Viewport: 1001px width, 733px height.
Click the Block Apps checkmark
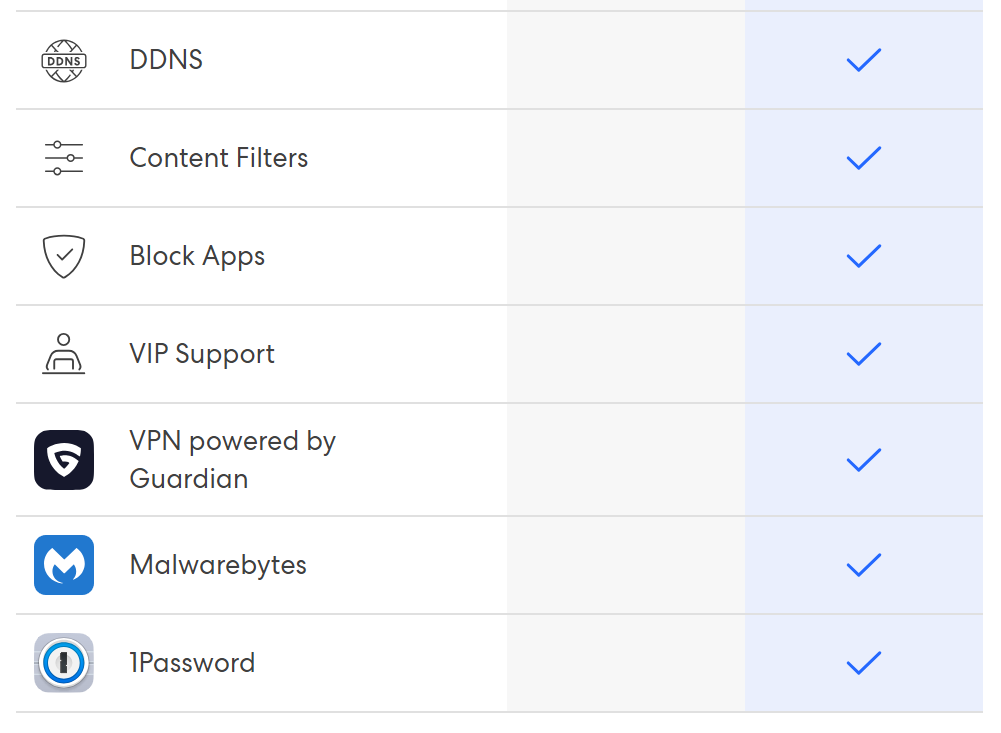[x=863, y=256]
